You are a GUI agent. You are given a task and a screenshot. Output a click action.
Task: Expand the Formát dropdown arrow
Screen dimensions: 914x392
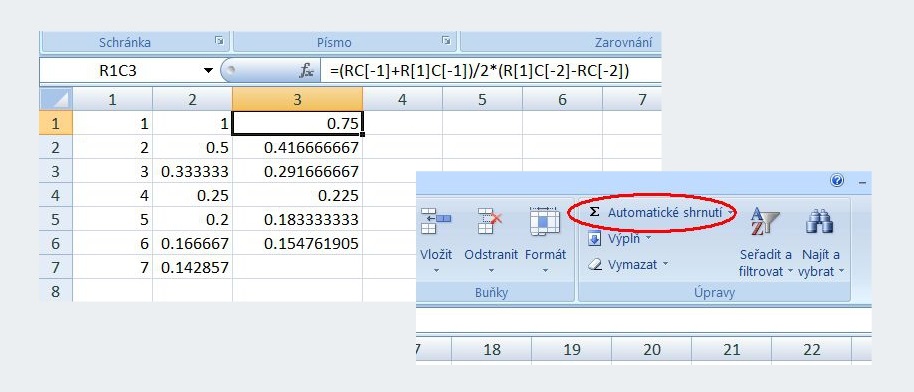(x=546, y=271)
